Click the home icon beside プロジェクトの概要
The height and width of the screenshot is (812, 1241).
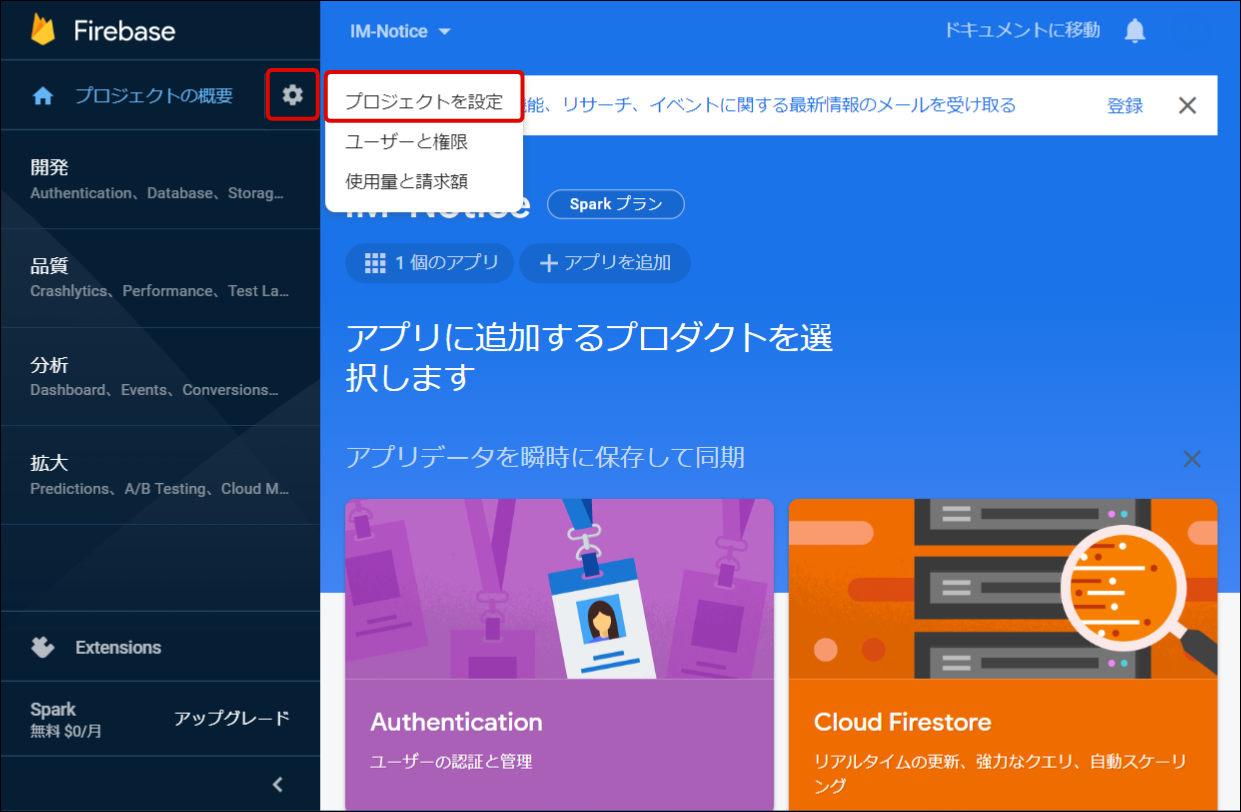[43, 97]
